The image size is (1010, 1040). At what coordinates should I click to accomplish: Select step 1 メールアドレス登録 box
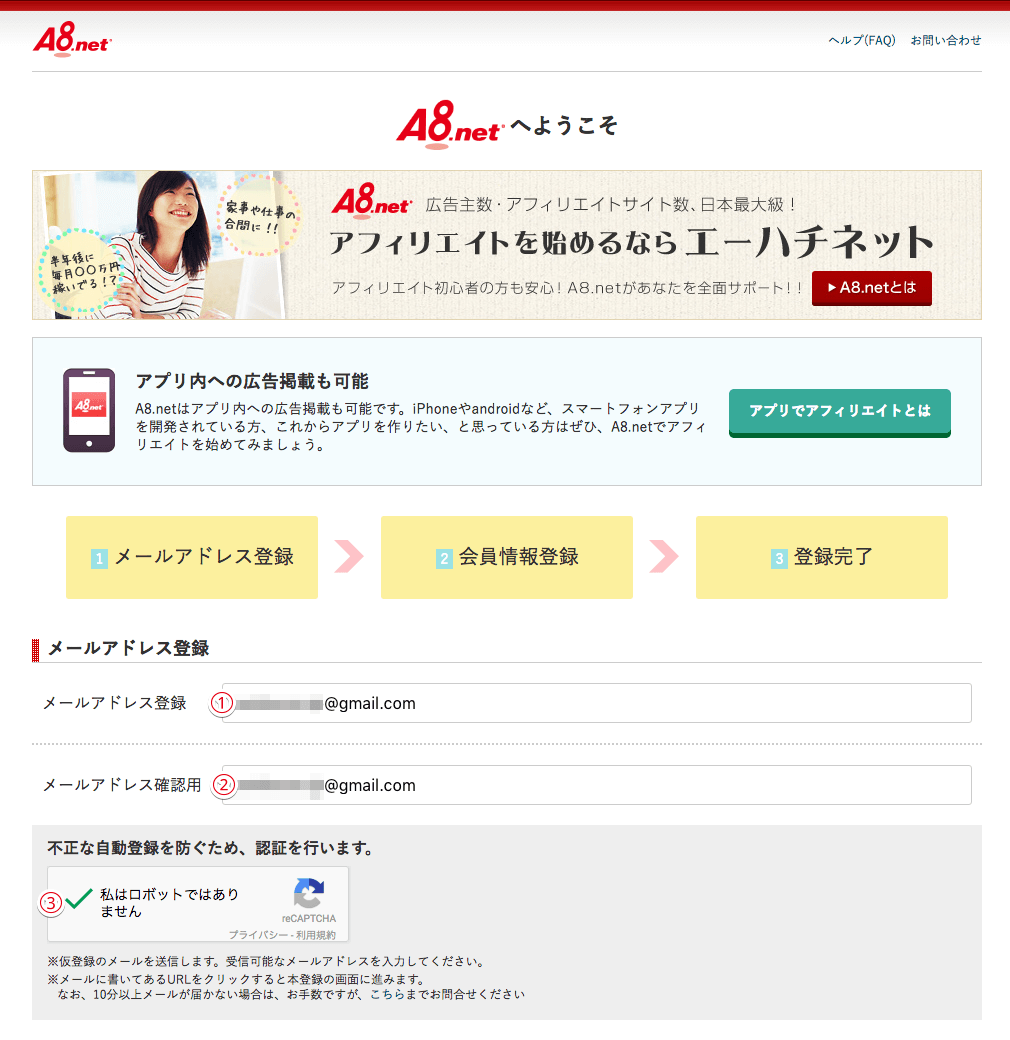click(192, 557)
